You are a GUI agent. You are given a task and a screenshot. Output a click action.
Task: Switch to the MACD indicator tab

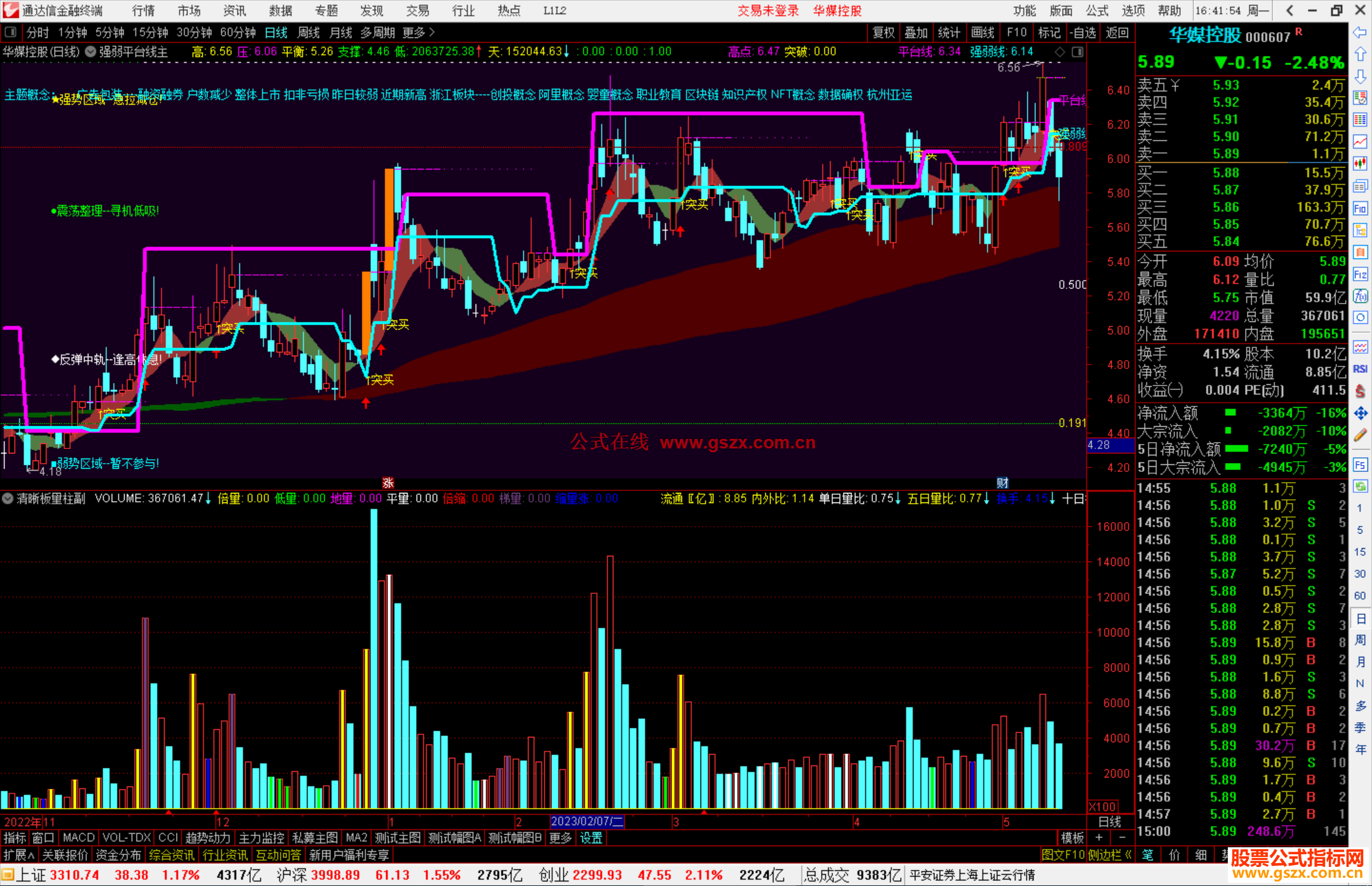tap(78, 838)
